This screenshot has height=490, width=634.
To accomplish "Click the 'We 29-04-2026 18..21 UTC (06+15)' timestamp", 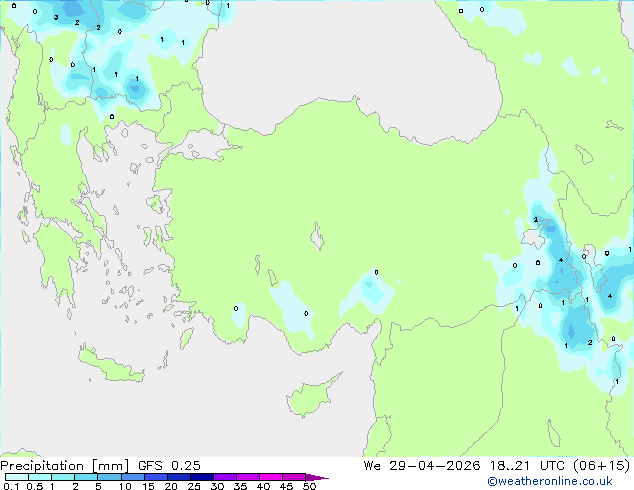I will click(x=497, y=466).
